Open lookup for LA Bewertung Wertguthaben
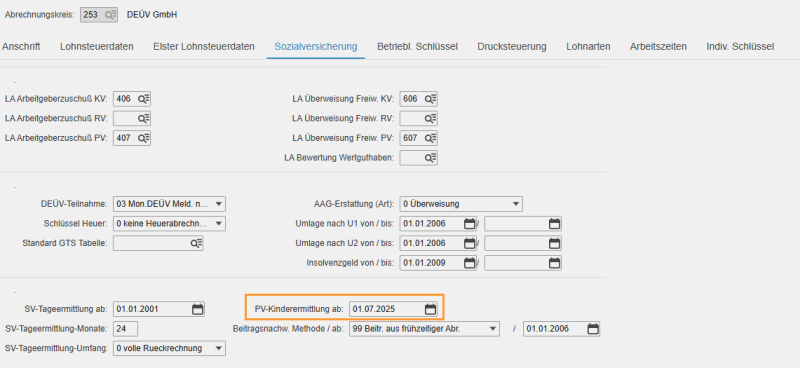The height and width of the screenshot is (368, 800). click(x=431, y=158)
